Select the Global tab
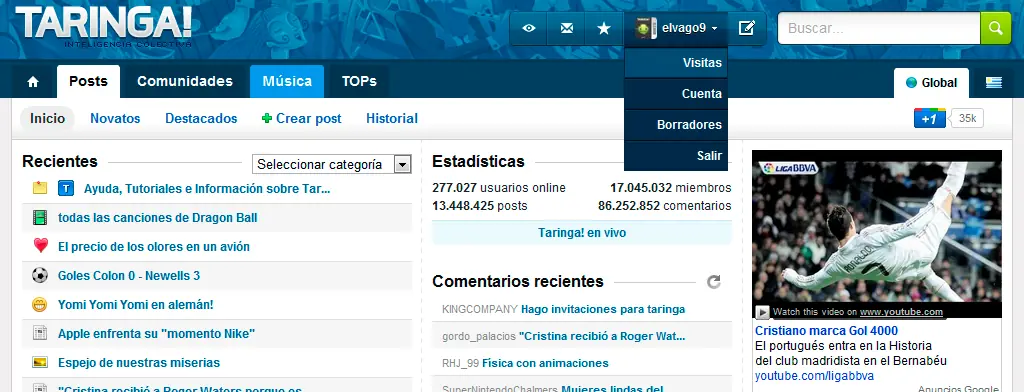1024x392 pixels. [x=931, y=83]
